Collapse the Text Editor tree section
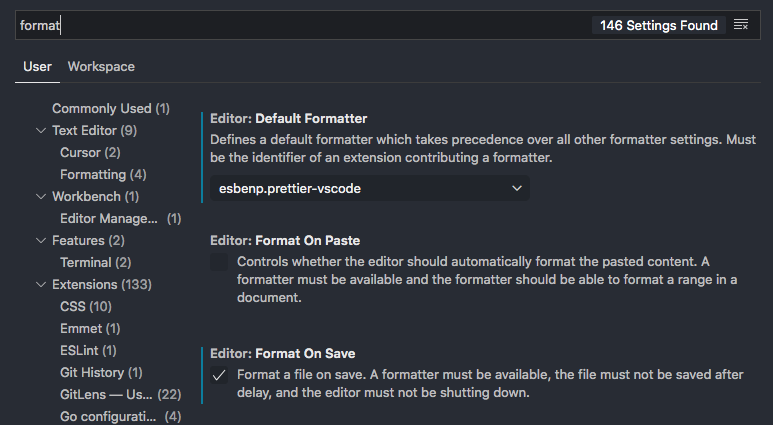The height and width of the screenshot is (425, 773). tap(41, 131)
